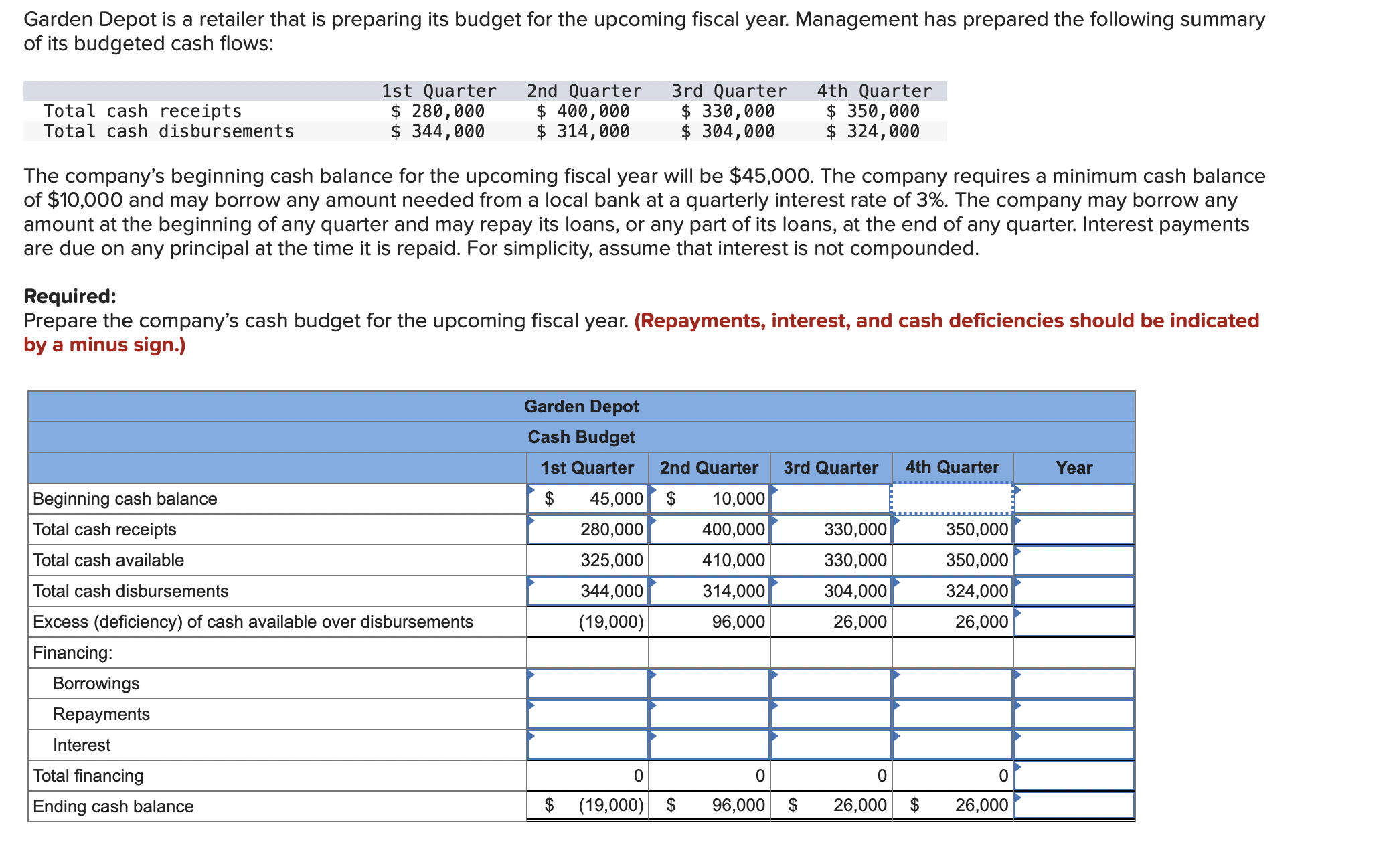This screenshot has height=868, width=1397.
Task: Click the Financing: row label
Action: click(x=73, y=653)
